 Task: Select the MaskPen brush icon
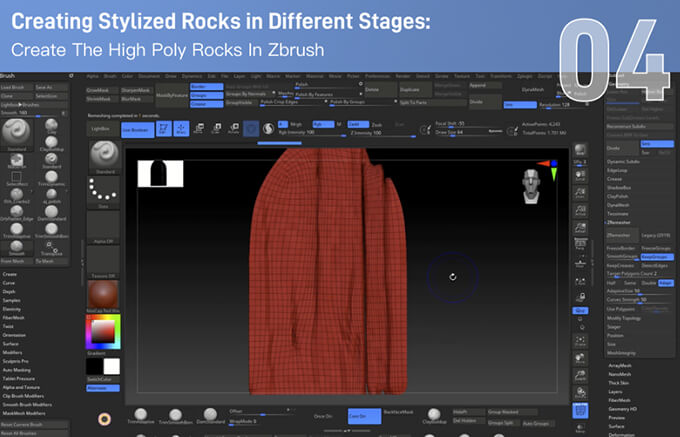(x=16, y=160)
